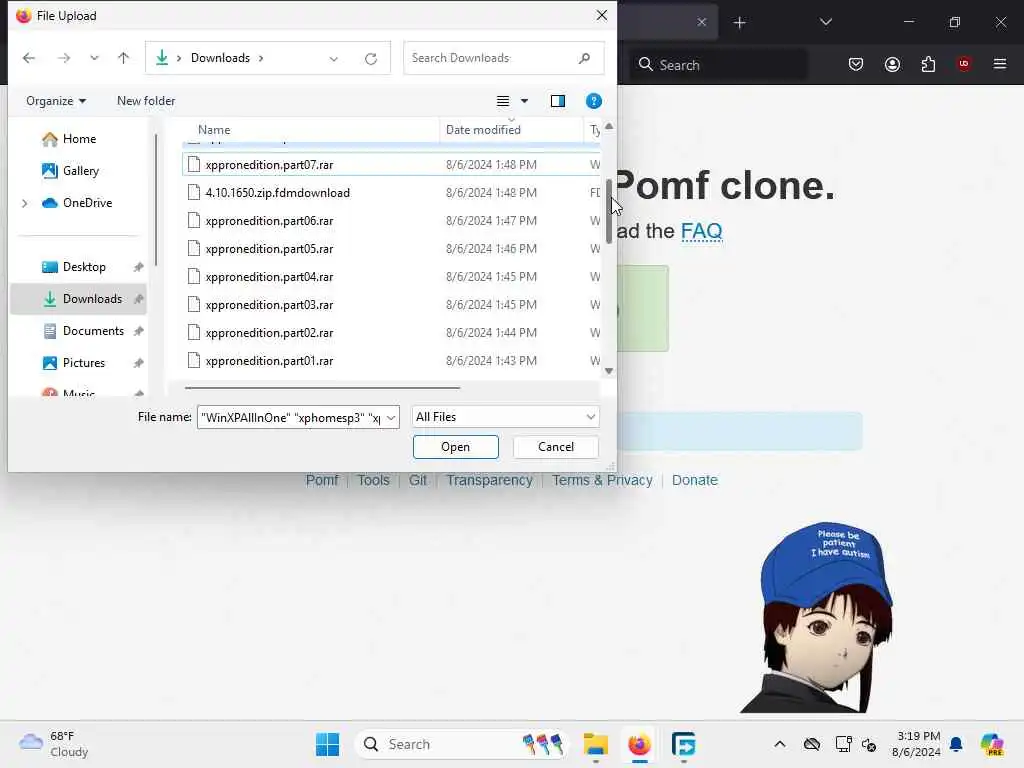Toggle the preview pane

[x=558, y=101]
